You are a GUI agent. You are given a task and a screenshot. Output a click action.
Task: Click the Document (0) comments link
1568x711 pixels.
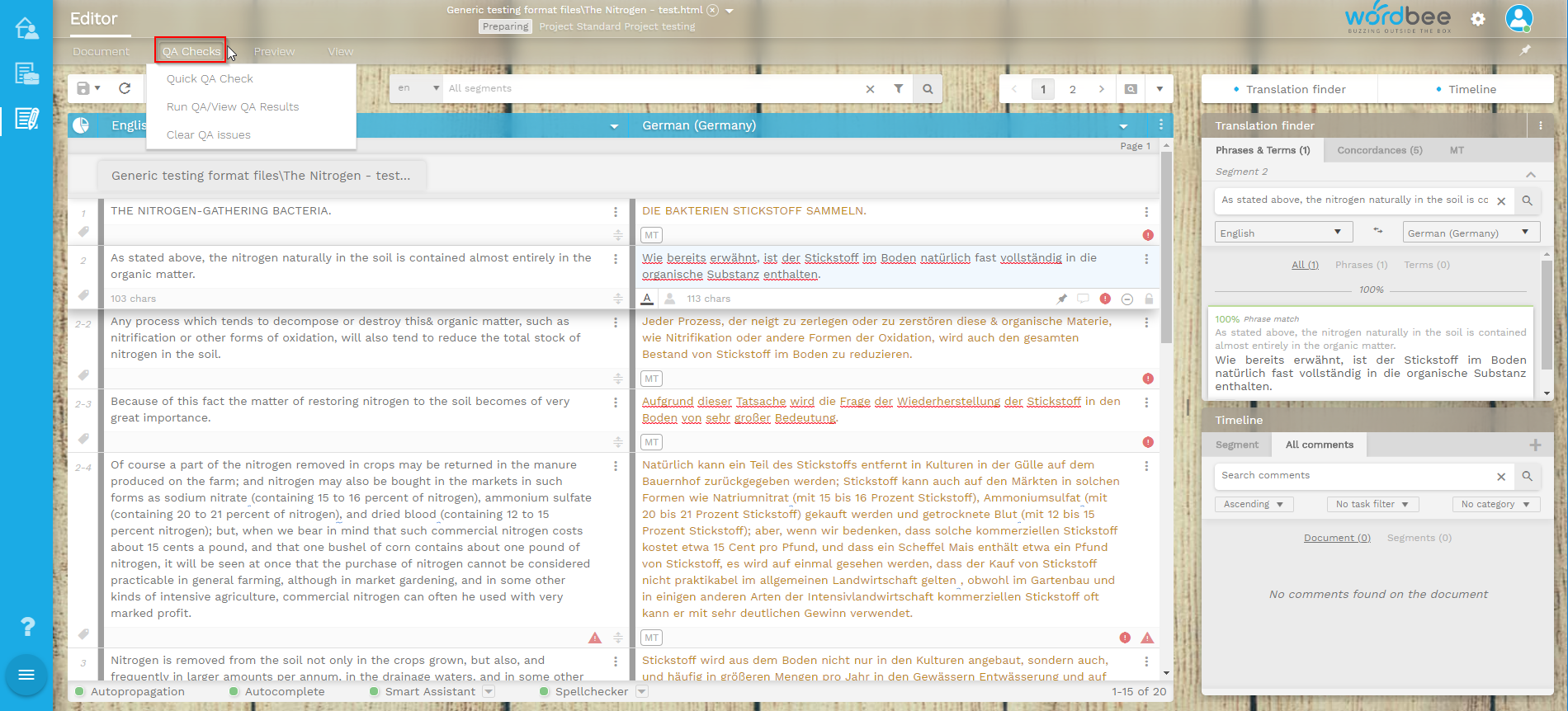click(x=1336, y=538)
